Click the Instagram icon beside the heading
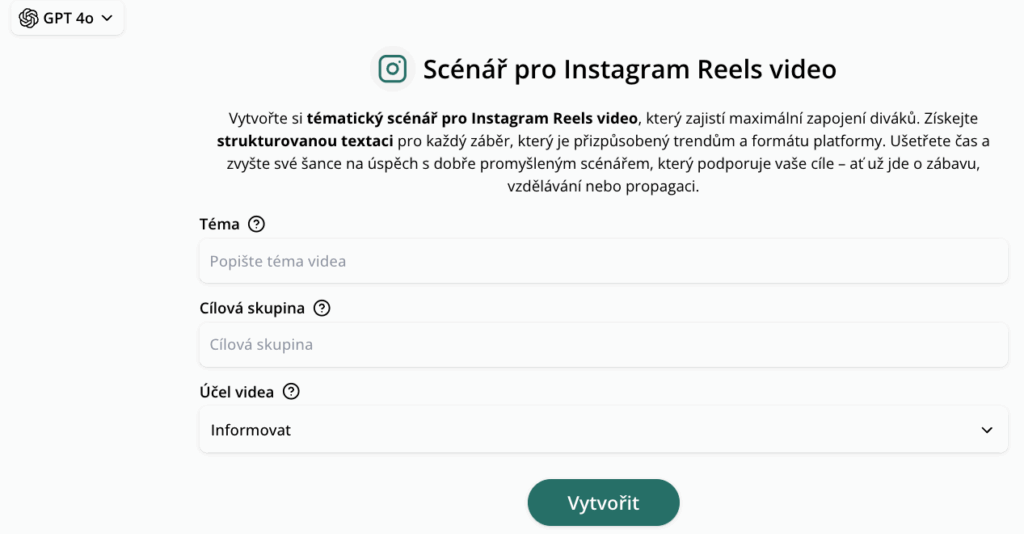This screenshot has width=1024, height=534. [x=392, y=69]
